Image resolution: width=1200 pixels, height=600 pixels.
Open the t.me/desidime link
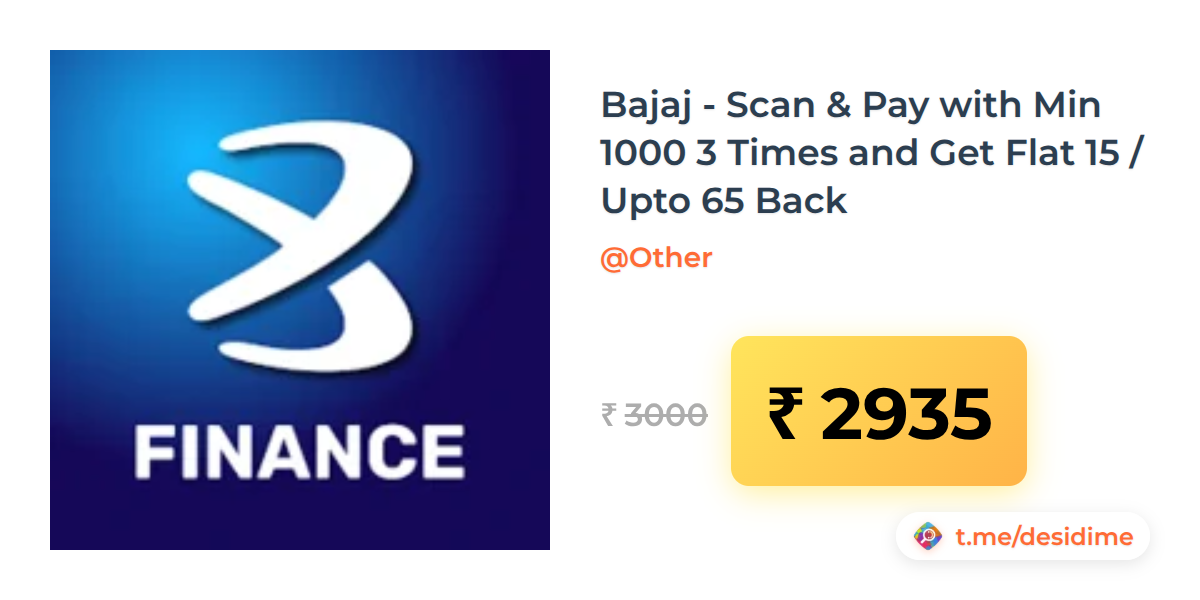pyautogui.click(x=1044, y=537)
